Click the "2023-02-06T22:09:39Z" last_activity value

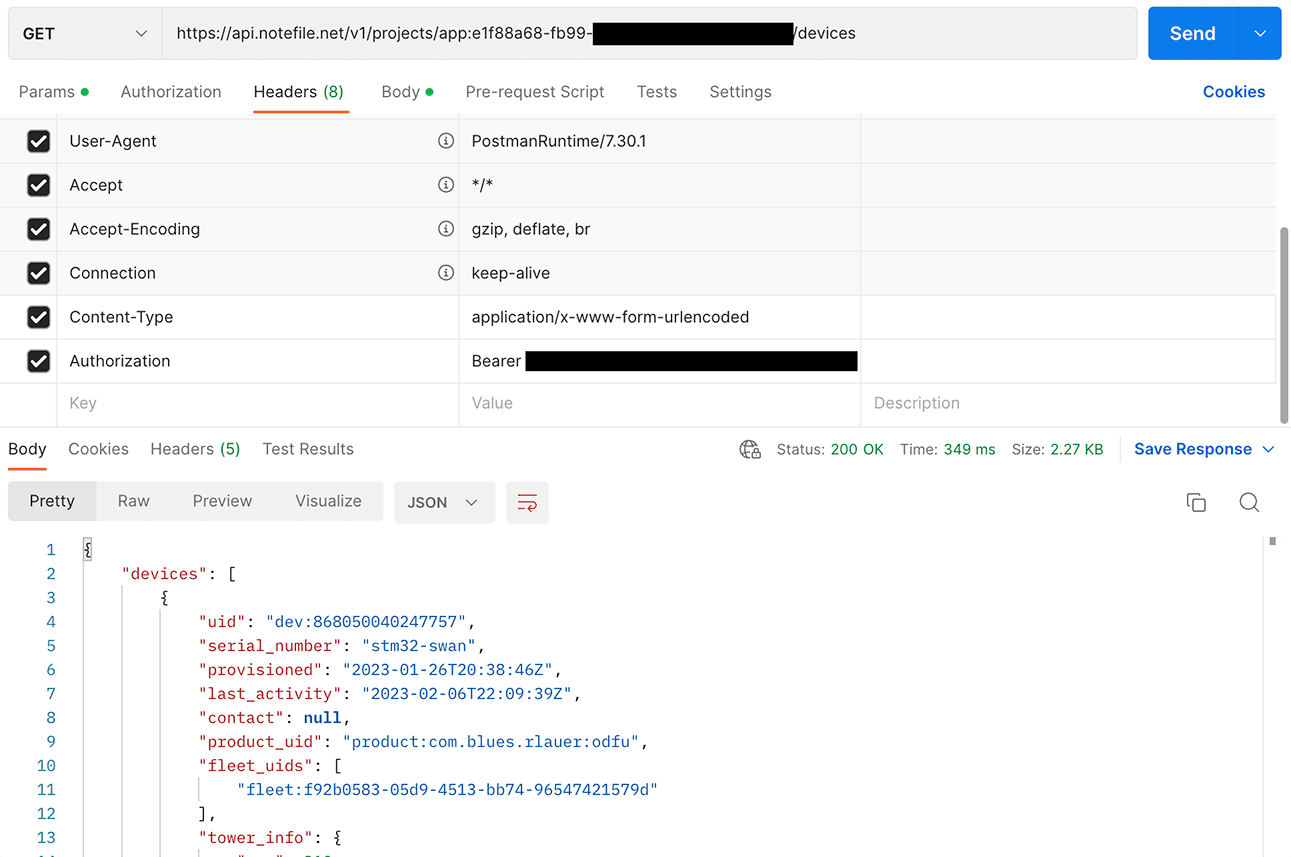click(x=469, y=694)
